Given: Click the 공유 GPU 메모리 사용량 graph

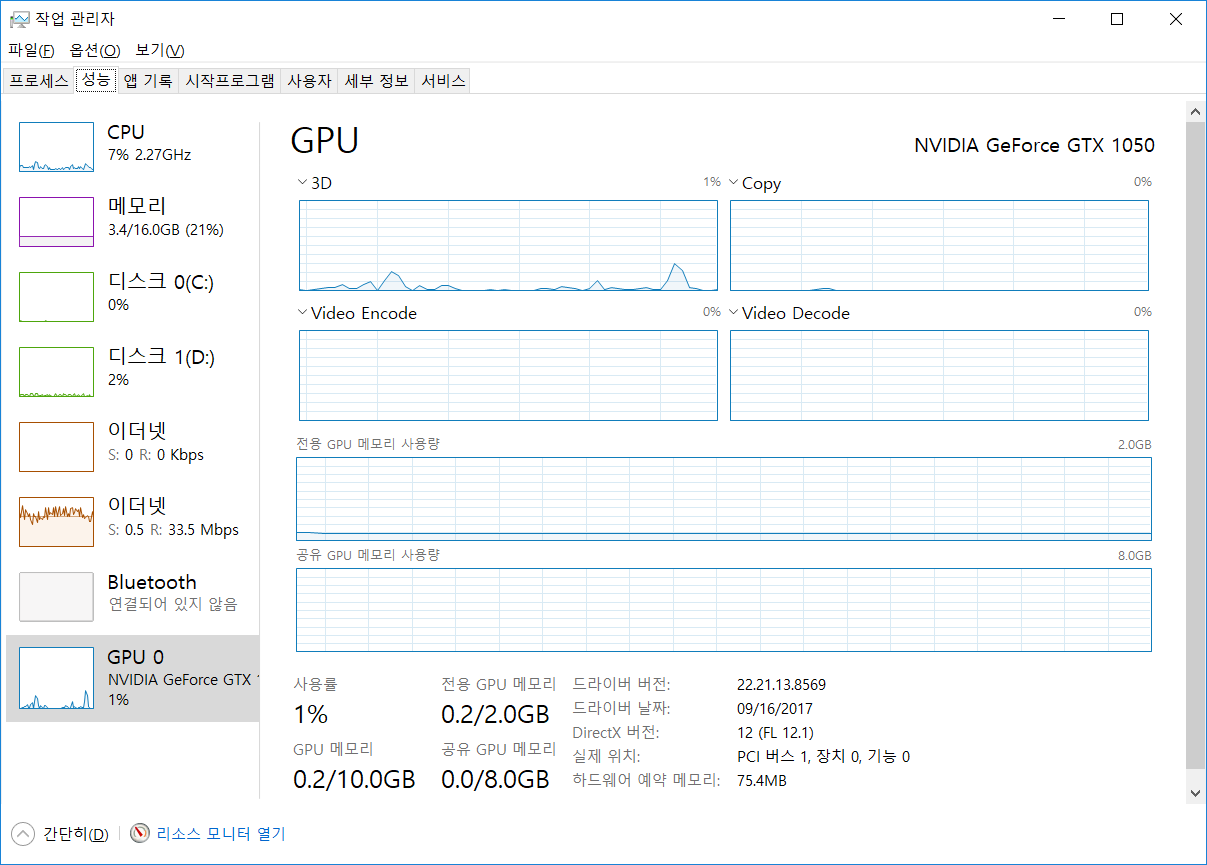Looking at the screenshot, I should point(724,610).
